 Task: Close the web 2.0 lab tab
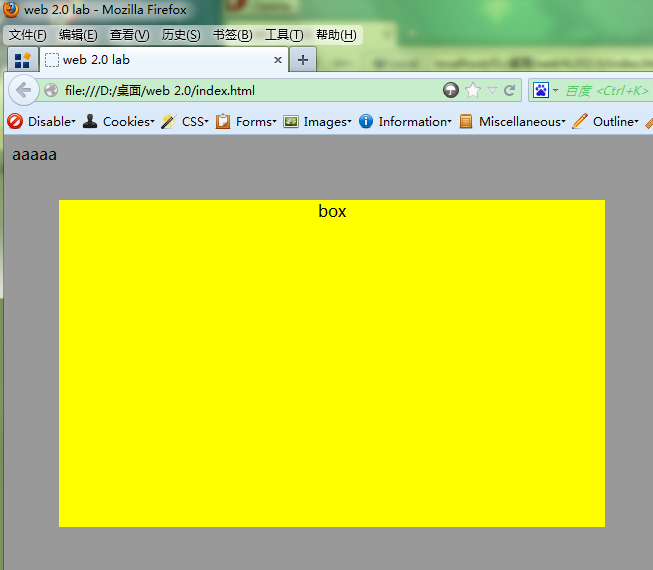[x=278, y=60]
